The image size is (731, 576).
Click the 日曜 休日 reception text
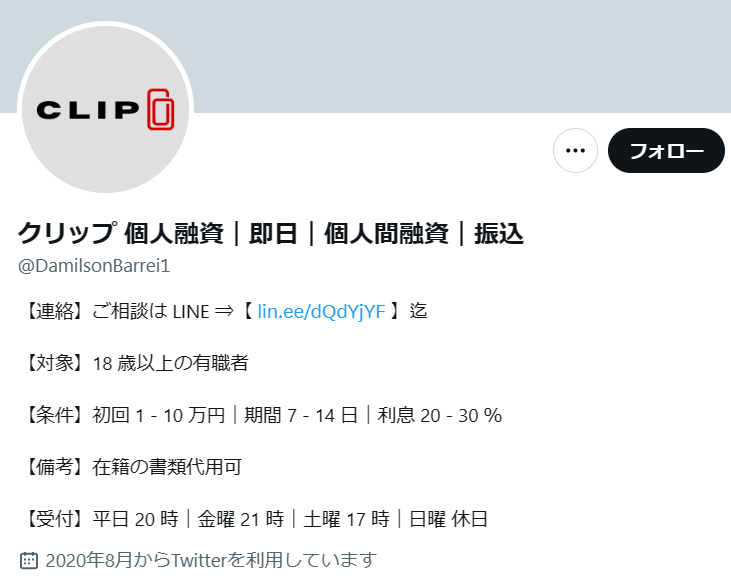(448, 519)
